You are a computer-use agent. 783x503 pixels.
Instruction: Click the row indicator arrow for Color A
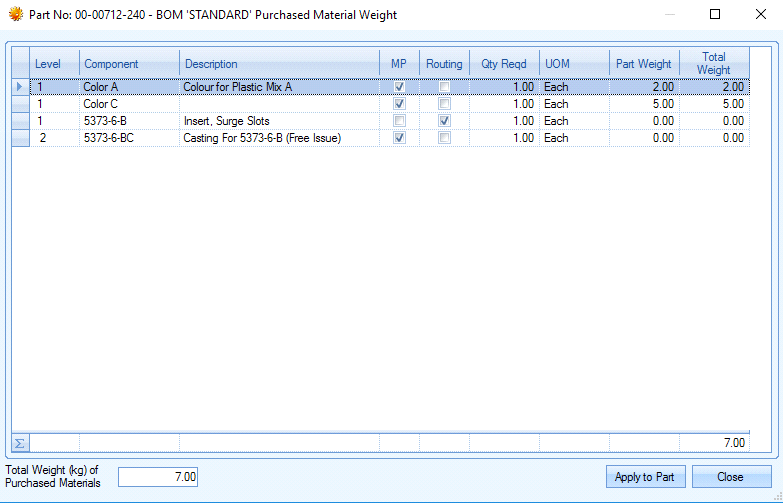[x=20, y=87]
